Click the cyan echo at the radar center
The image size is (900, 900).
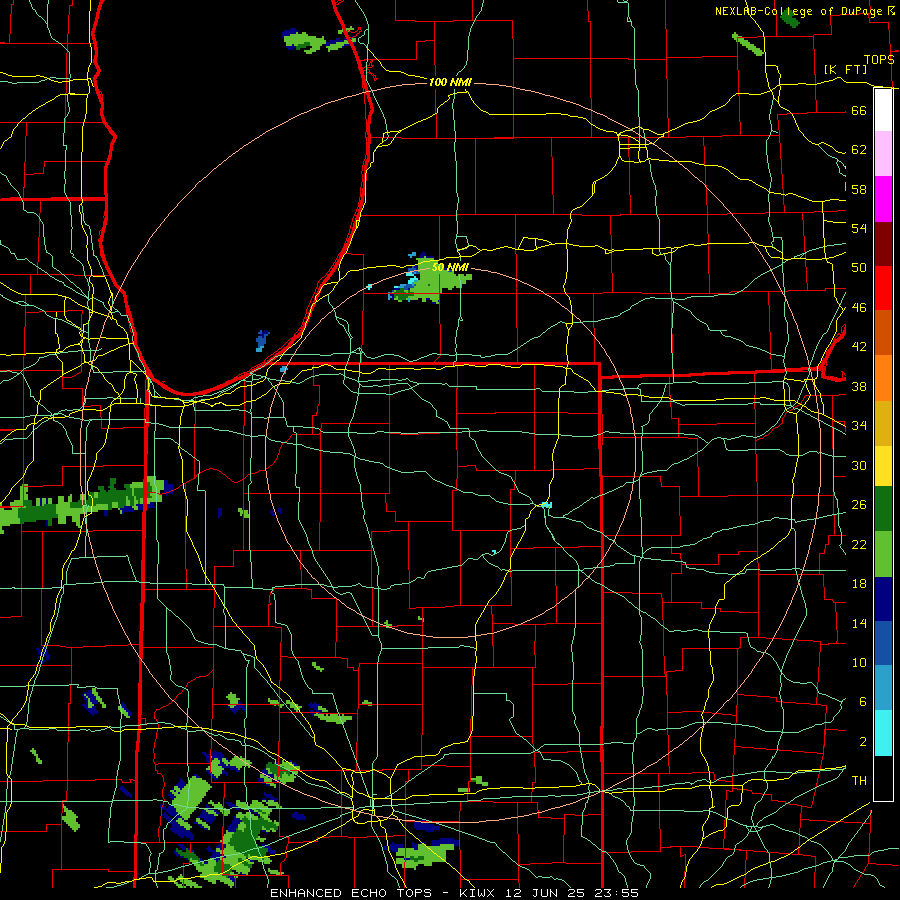pos(546,505)
